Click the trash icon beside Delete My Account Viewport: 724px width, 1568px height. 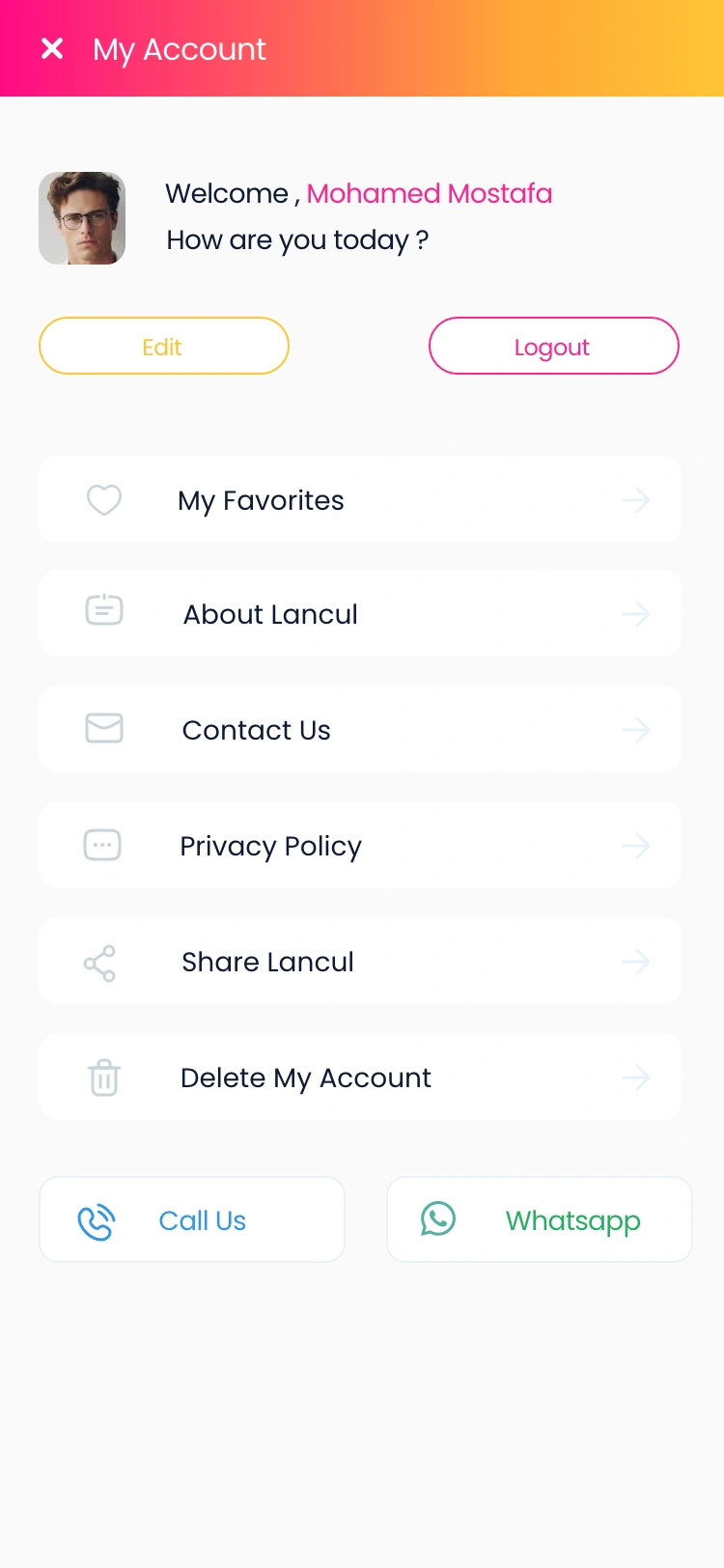pos(104,1078)
